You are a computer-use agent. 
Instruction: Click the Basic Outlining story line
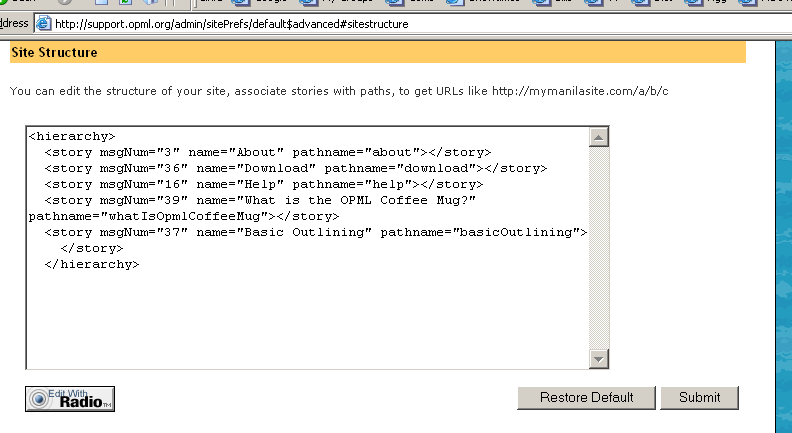coord(315,232)
